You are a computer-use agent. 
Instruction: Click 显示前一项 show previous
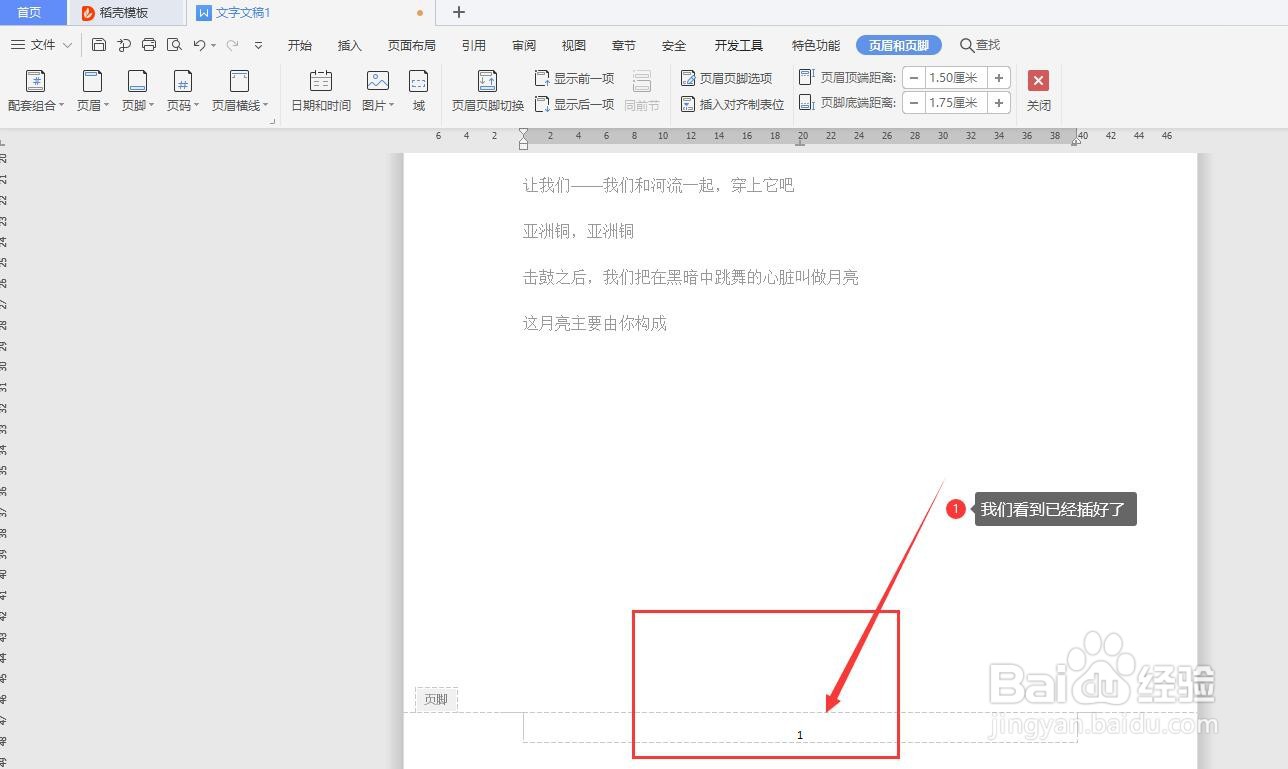click(x=575, y=78)
